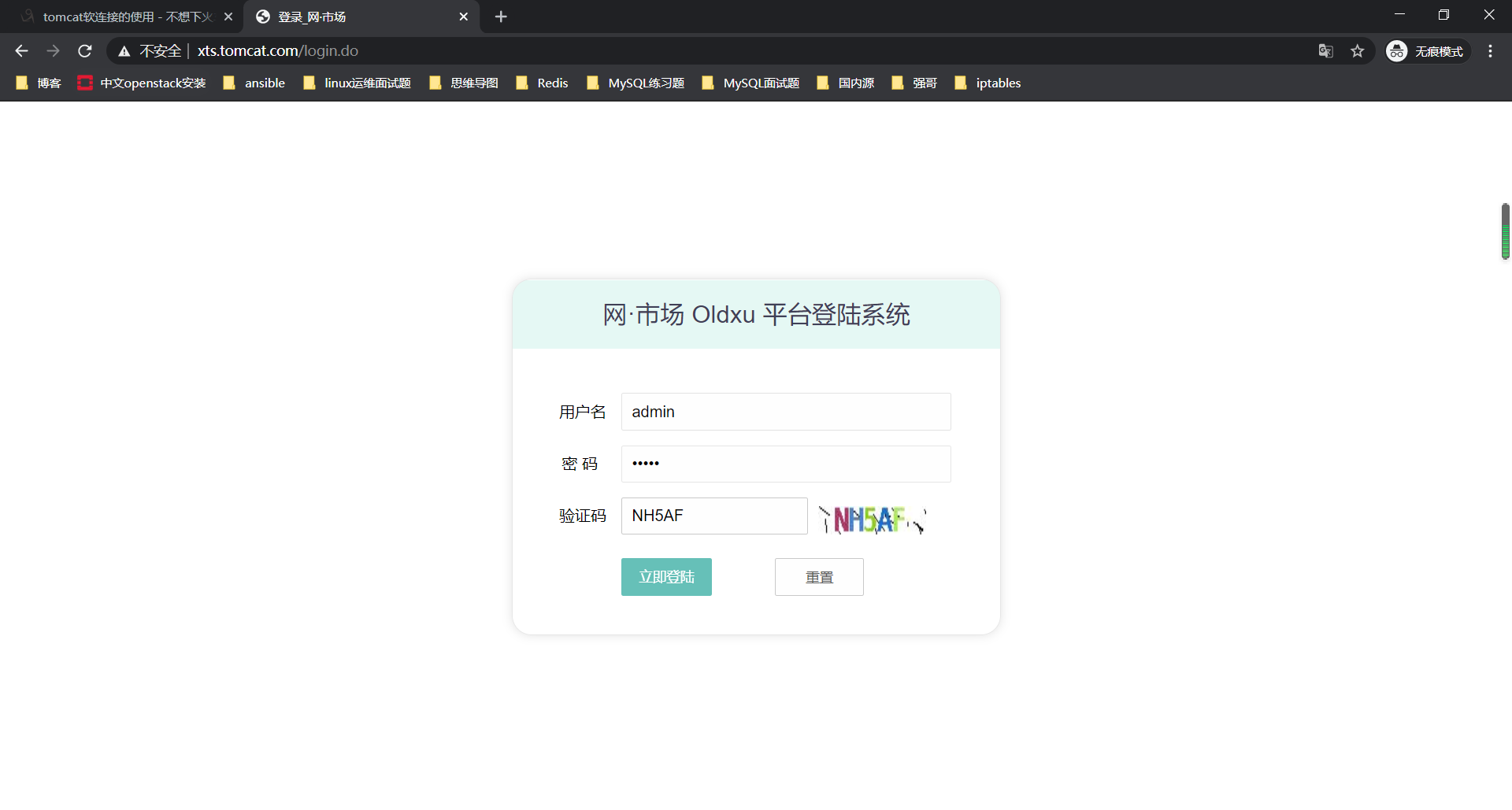Reload the login page

[x=85, y=51]
